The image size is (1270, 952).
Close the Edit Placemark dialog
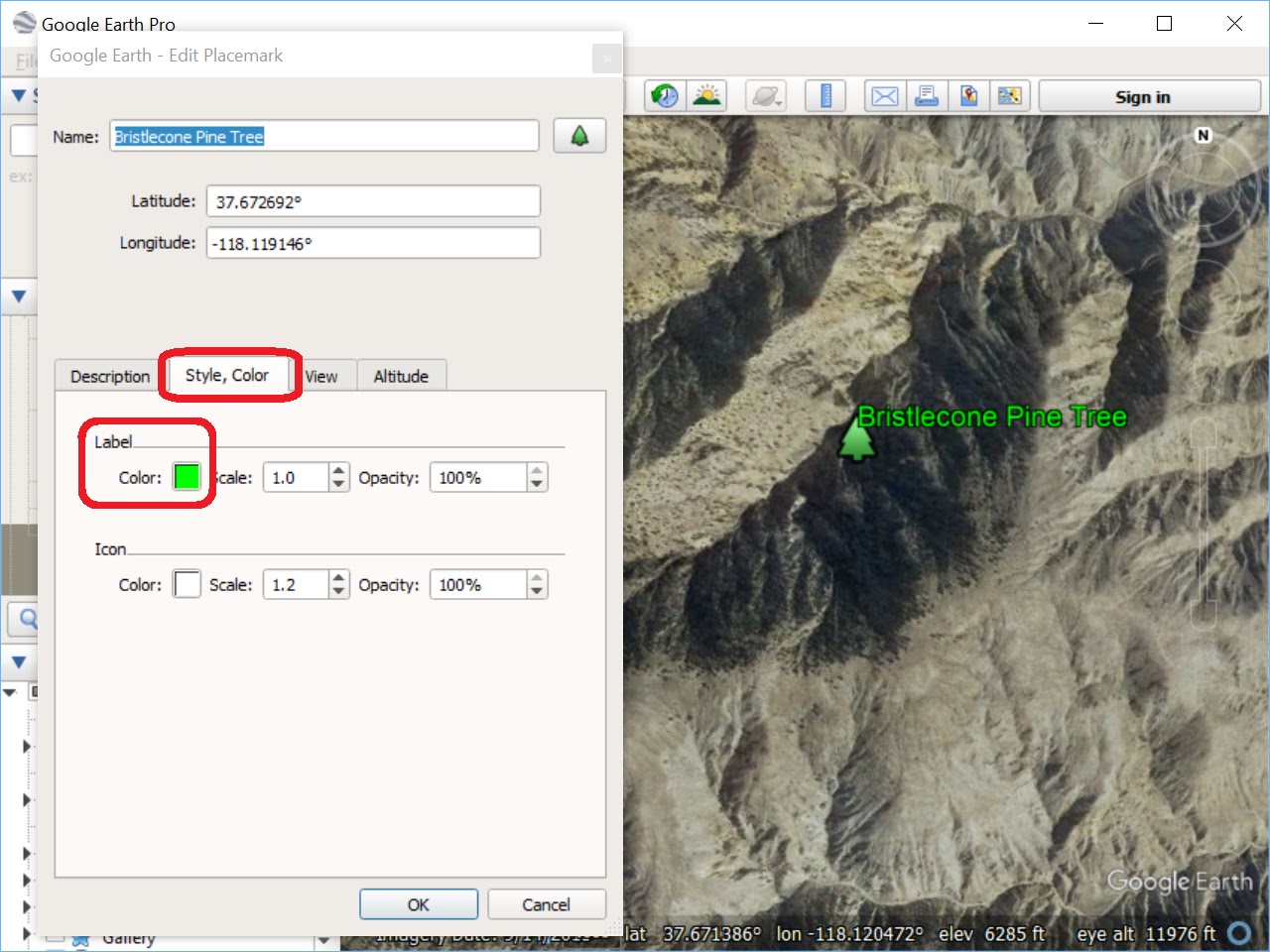[x=607, y=59]
